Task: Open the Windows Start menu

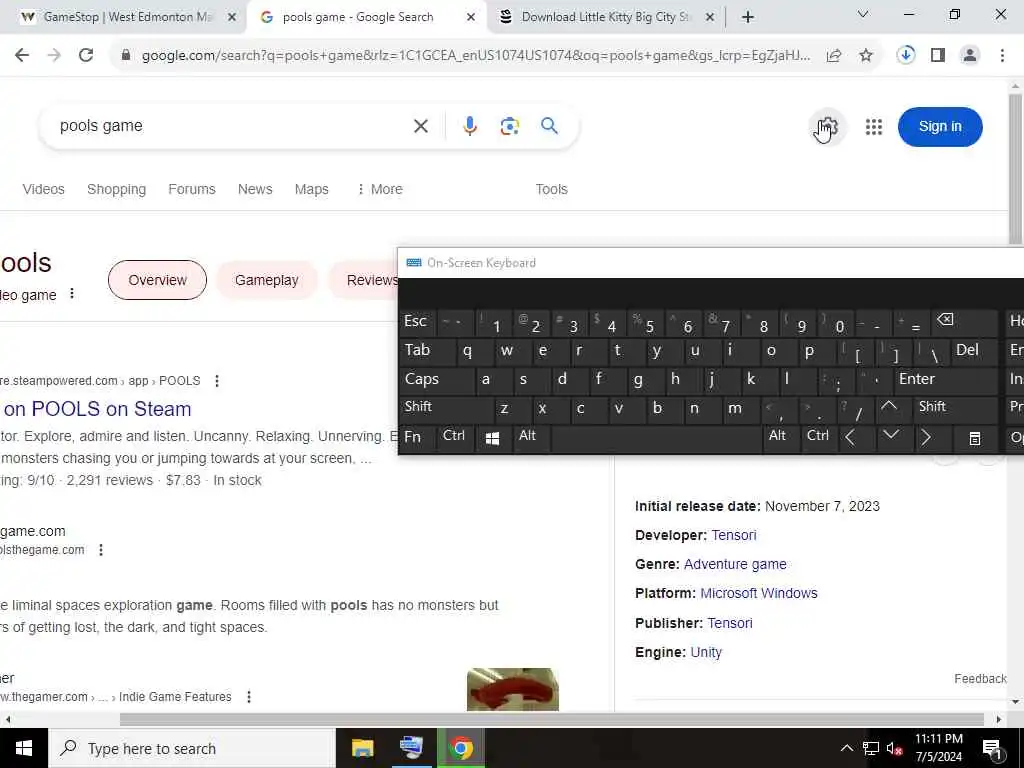Action: pos(24,748)
